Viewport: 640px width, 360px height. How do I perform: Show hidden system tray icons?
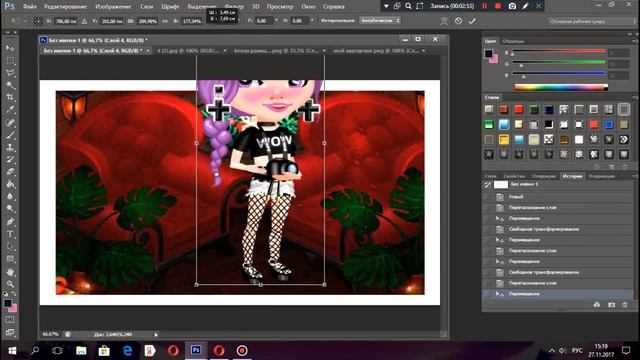pyautogui.click(x=551, y=351)
